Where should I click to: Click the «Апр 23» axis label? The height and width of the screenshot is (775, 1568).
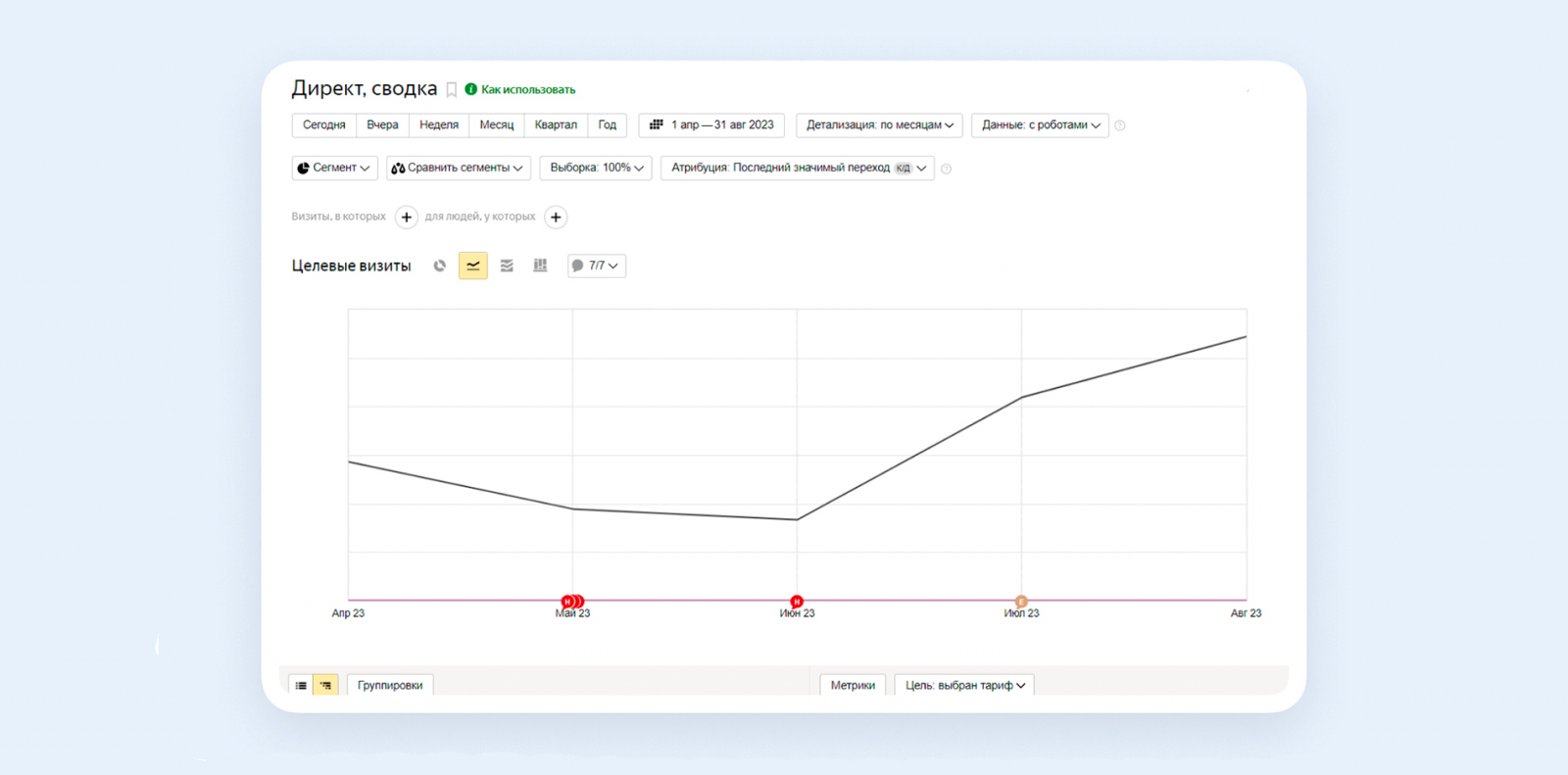[x=348, y=613]
